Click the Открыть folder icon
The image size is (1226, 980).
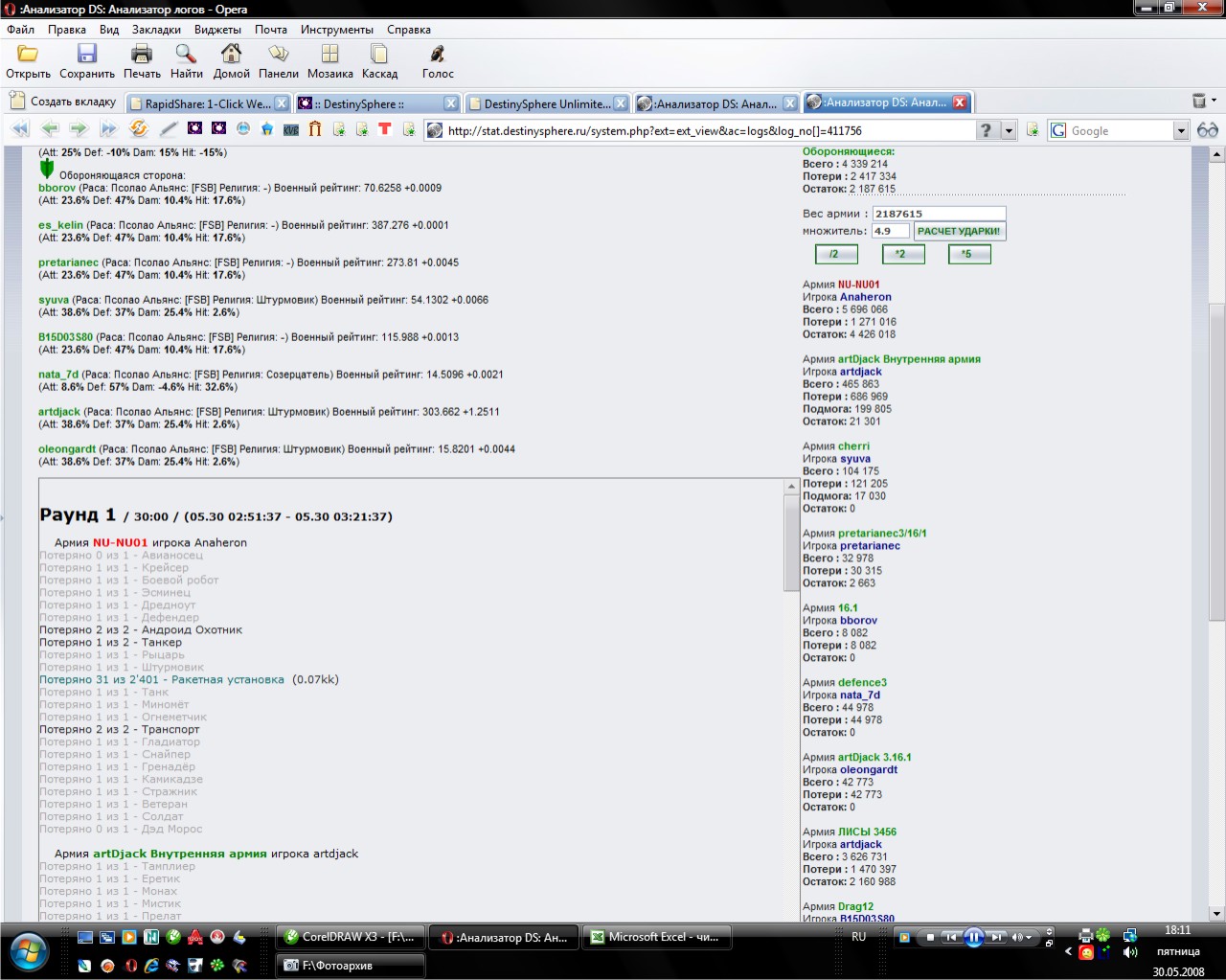tap(28, 54)
